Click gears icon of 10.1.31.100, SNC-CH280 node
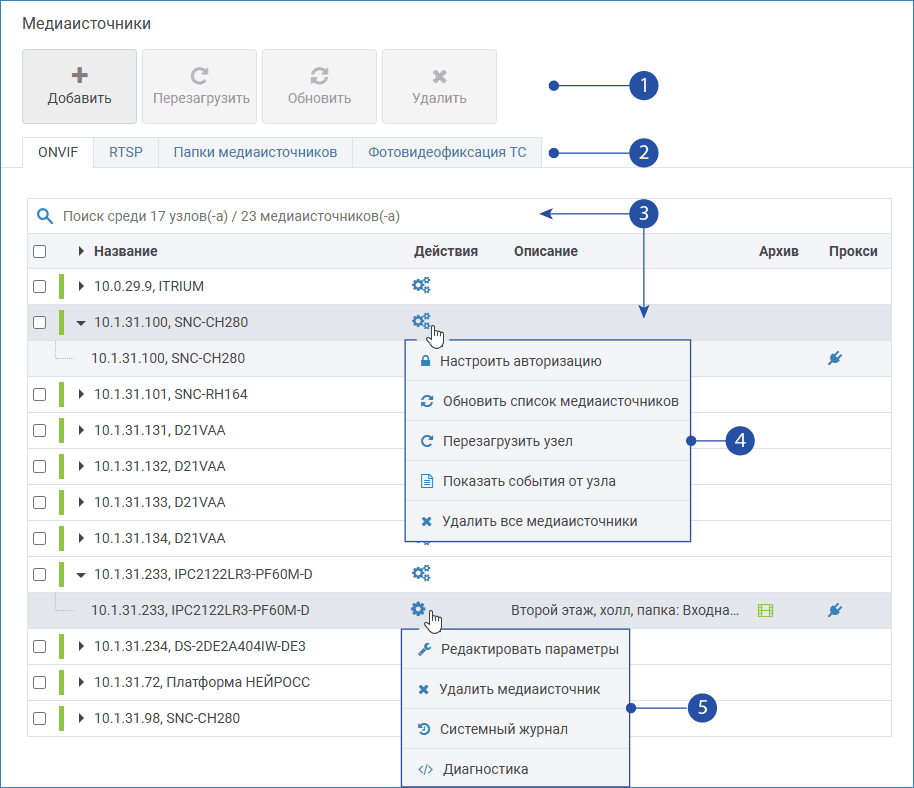914x788 pixels. point(421,321)
